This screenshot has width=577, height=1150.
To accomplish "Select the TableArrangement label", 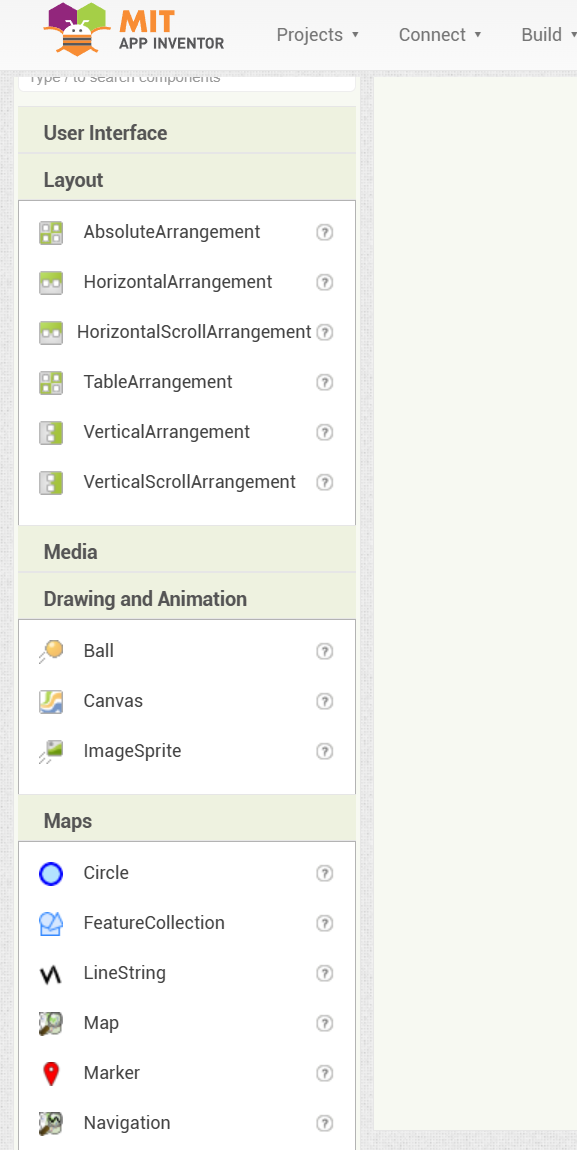I will tap(158, 381).
